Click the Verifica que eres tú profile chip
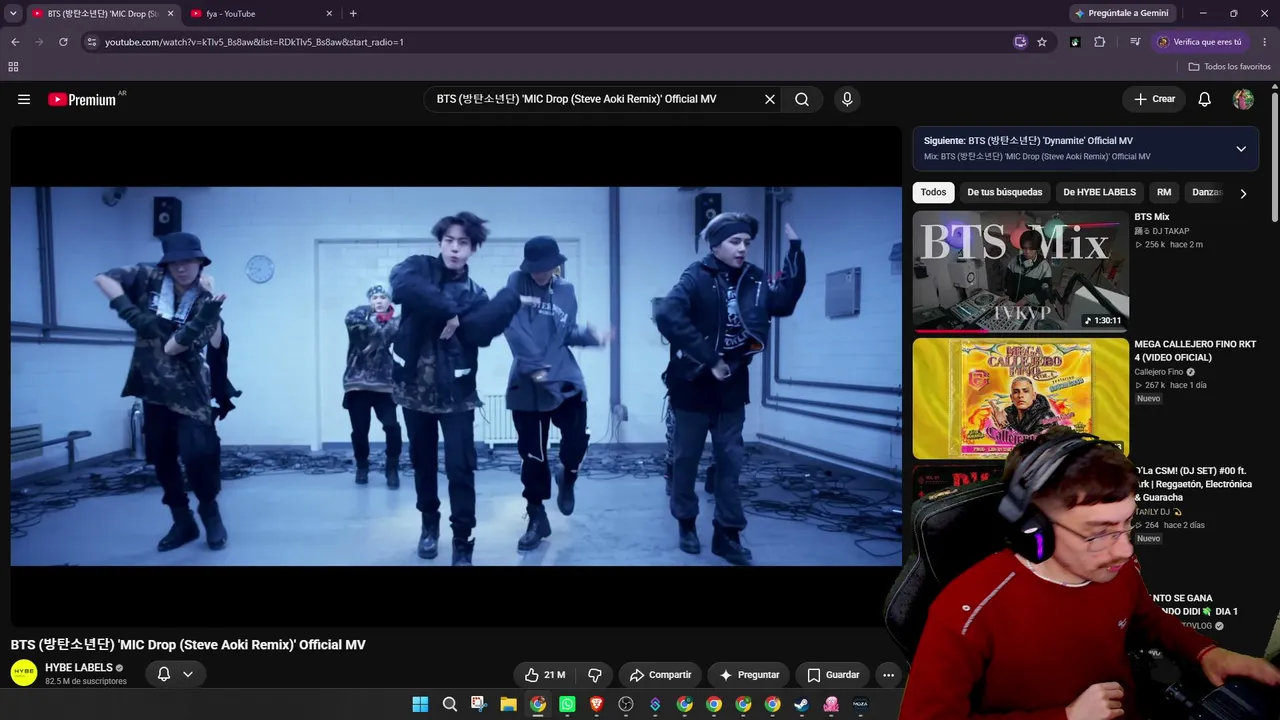 1200,42
